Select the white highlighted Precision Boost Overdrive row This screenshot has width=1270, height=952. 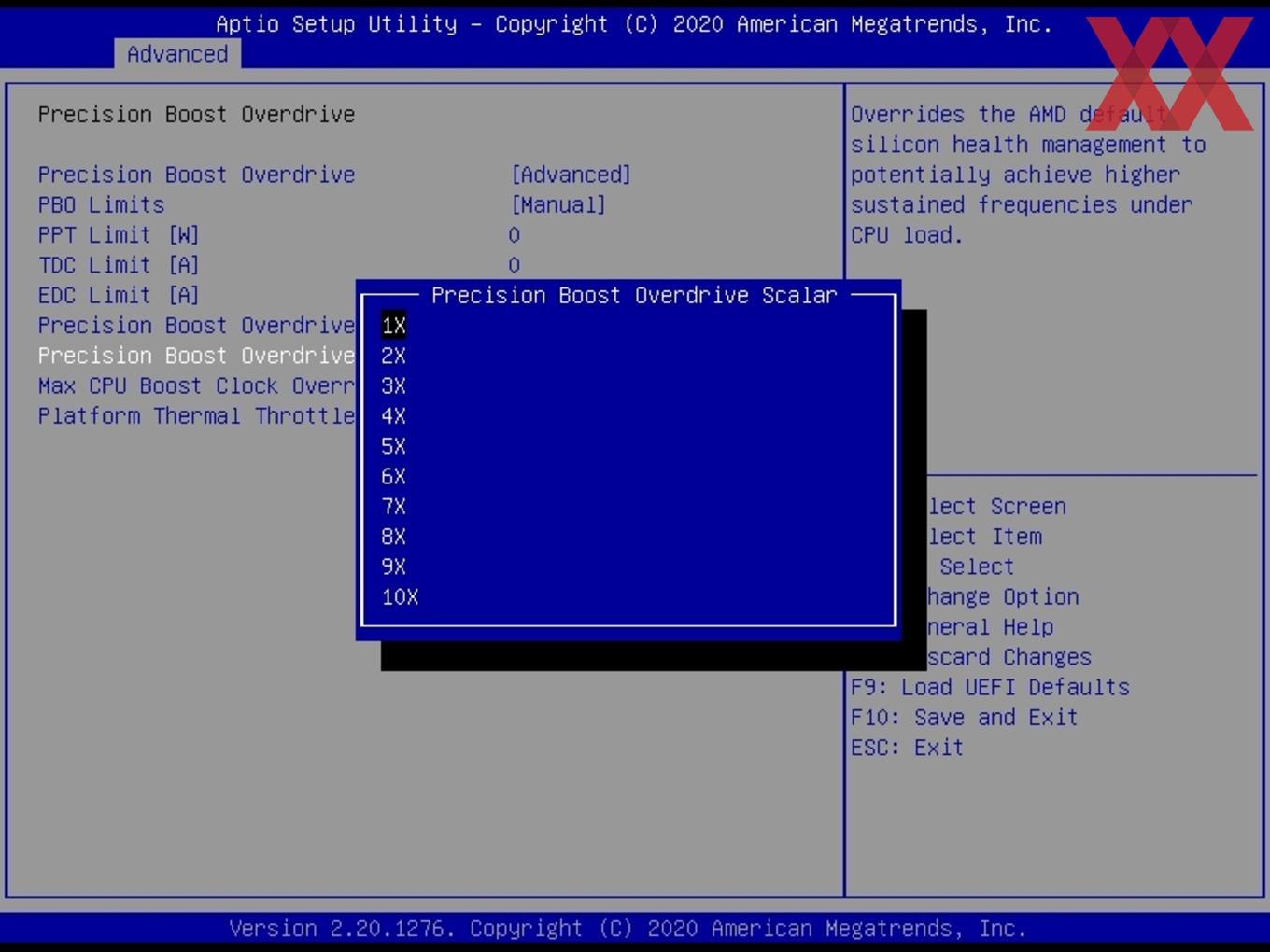pyautogui.click(x=196, y=356)
